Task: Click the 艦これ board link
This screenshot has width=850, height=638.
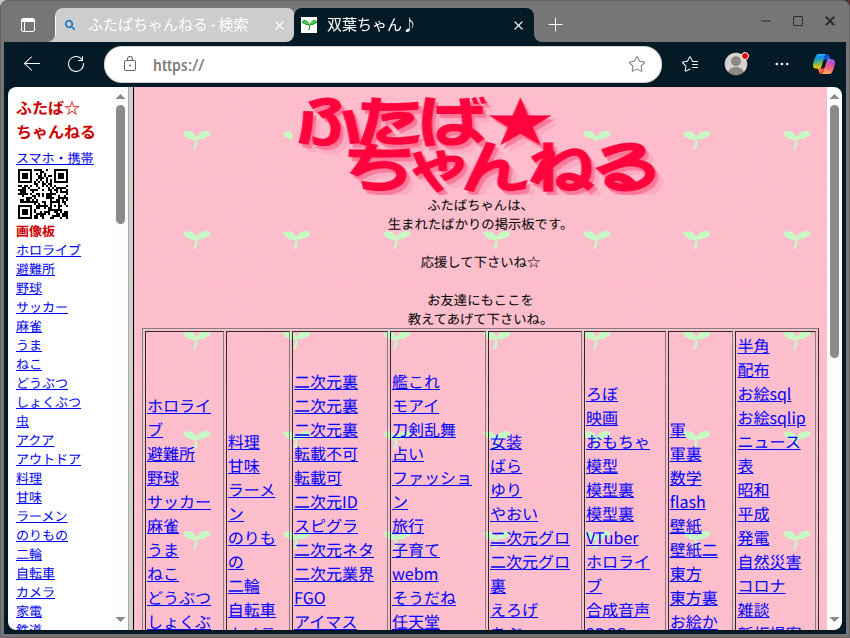Action: (x=415, y=382)
